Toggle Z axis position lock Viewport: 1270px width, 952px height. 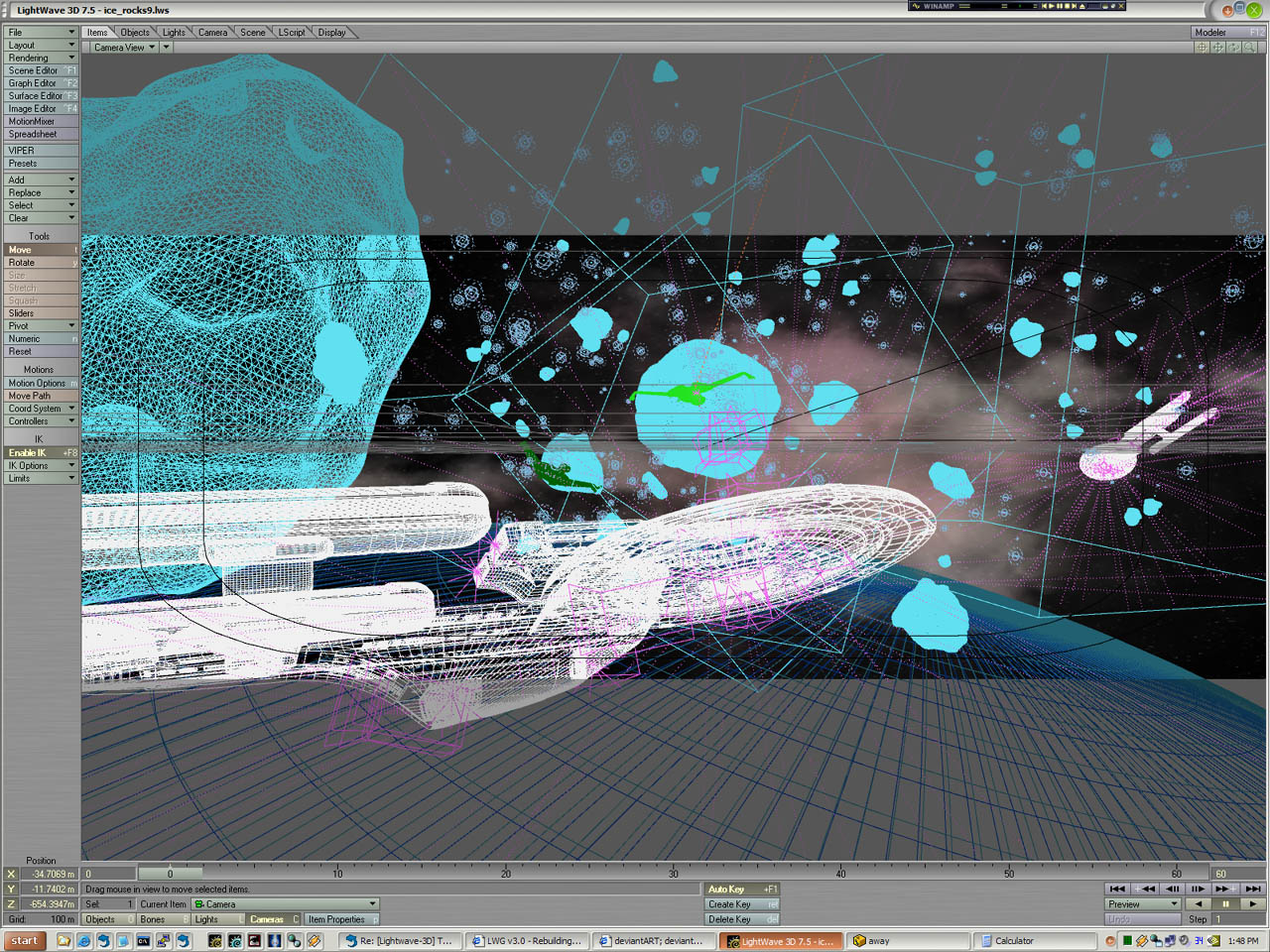[11, 904]
